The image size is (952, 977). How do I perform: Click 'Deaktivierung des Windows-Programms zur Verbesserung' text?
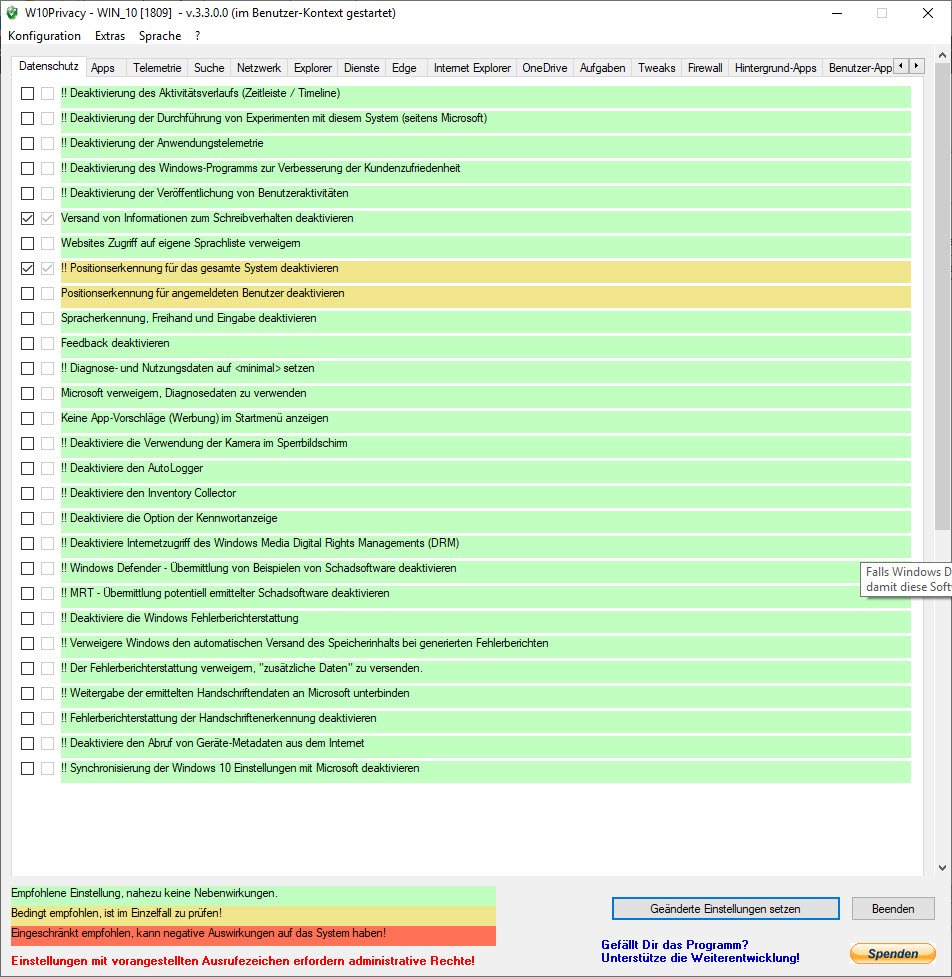click(x=260, y=168)
